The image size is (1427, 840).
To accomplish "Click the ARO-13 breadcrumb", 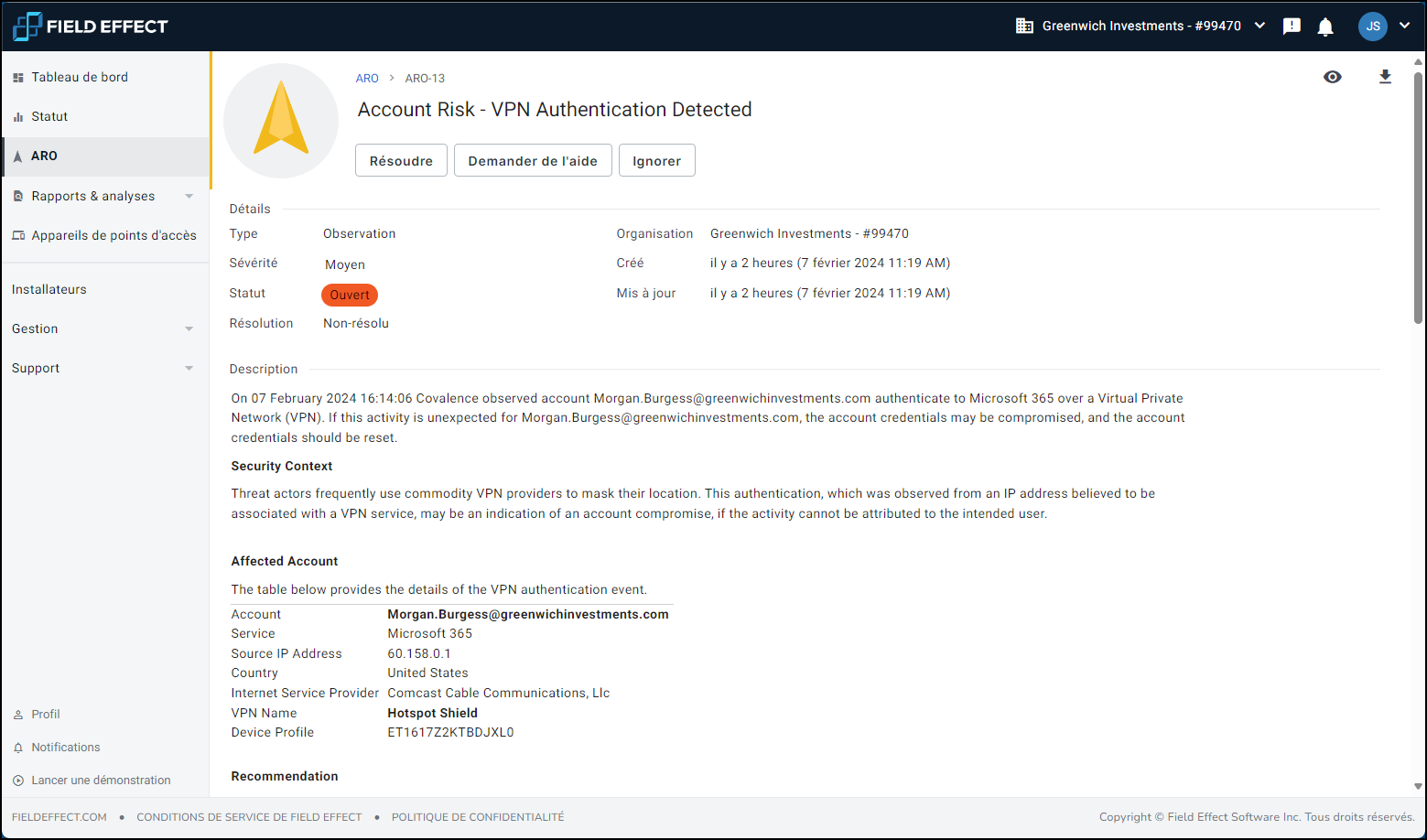I will tap(425, 78).
